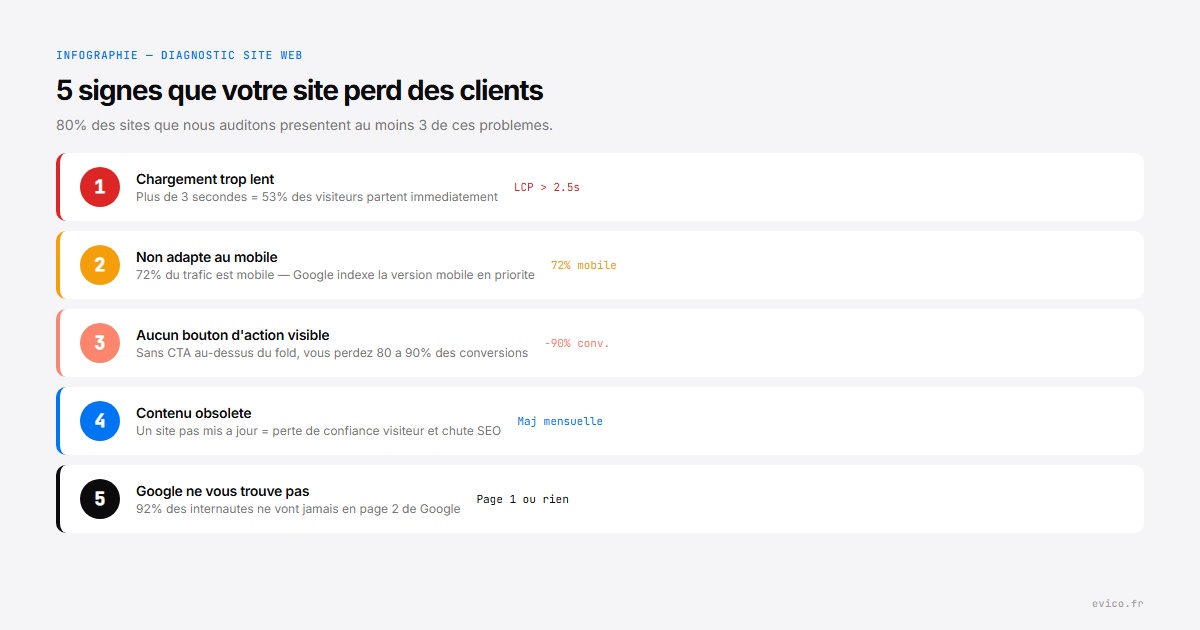The image size is (1200, 630).
Task: Select the 'Contenu obsolete' title
Action: pos(194,413)
